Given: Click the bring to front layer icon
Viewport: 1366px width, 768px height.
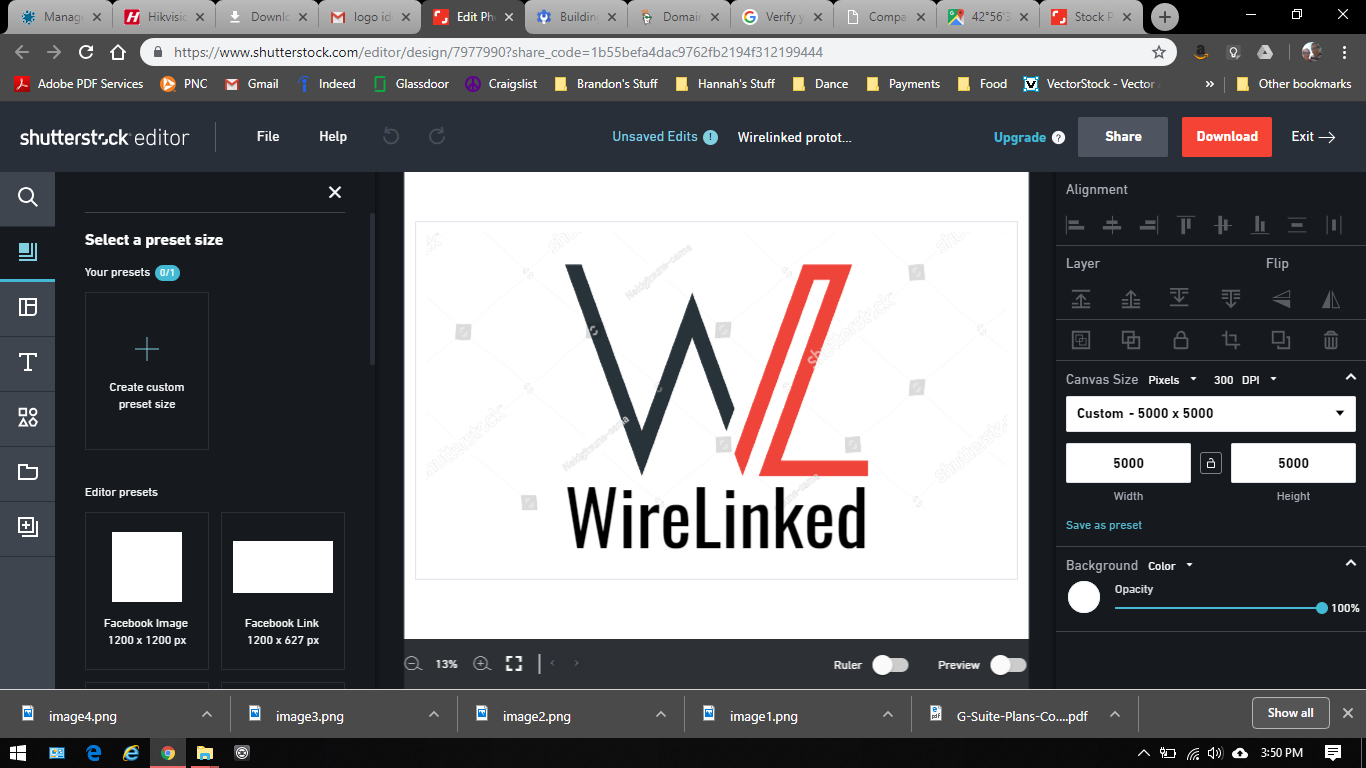Looking at the screenshot, I should [x=1081, y=298].
